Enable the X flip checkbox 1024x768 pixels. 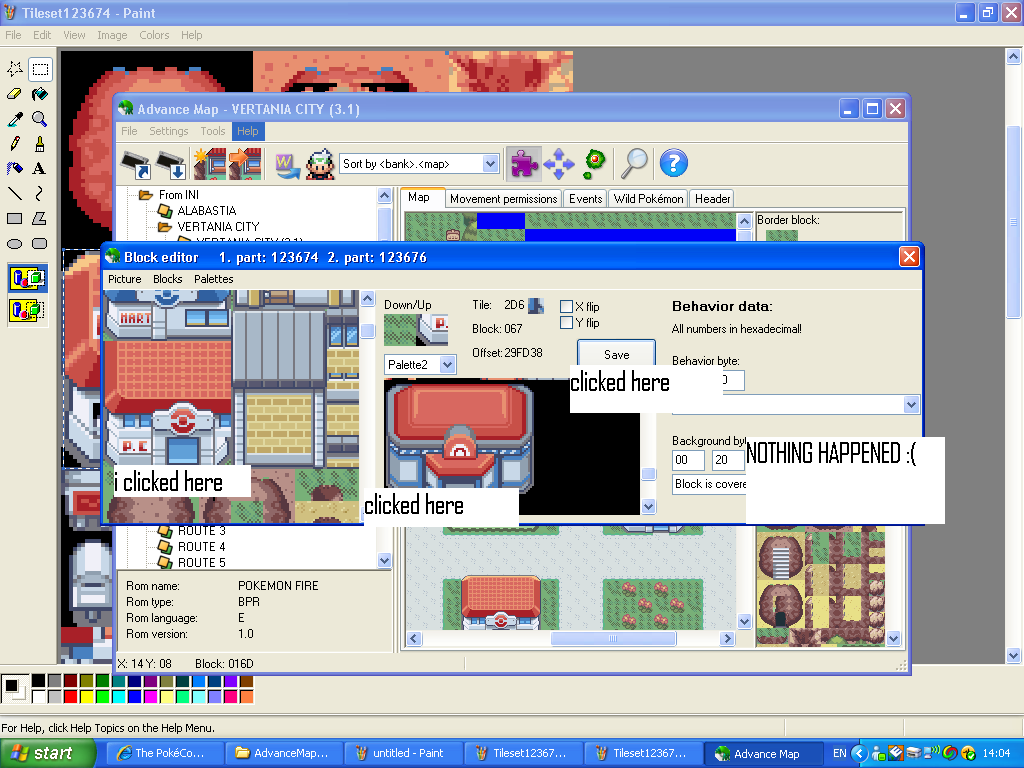(x=567, y=307)
